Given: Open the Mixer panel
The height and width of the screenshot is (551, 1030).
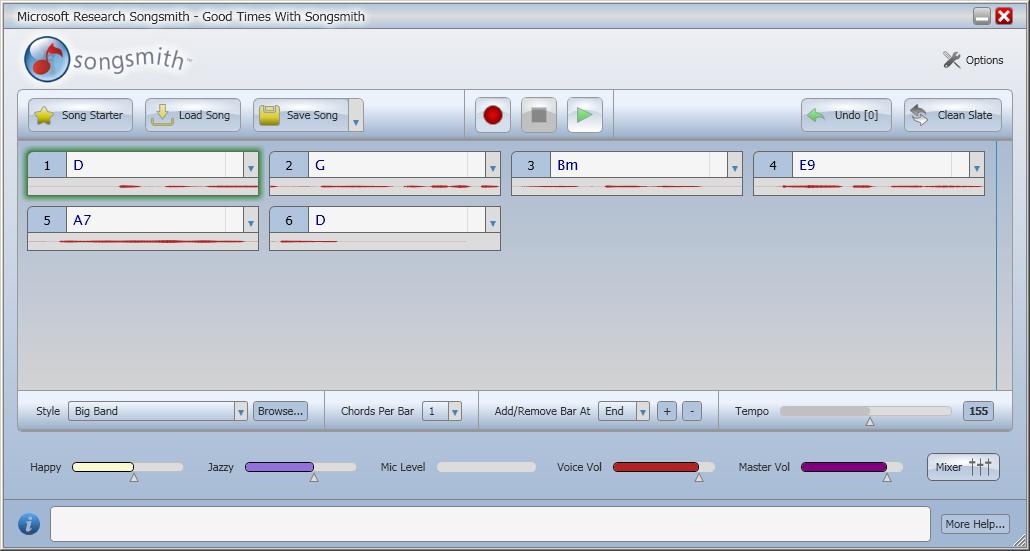Looking at the screenshot, I should [963, 467].
